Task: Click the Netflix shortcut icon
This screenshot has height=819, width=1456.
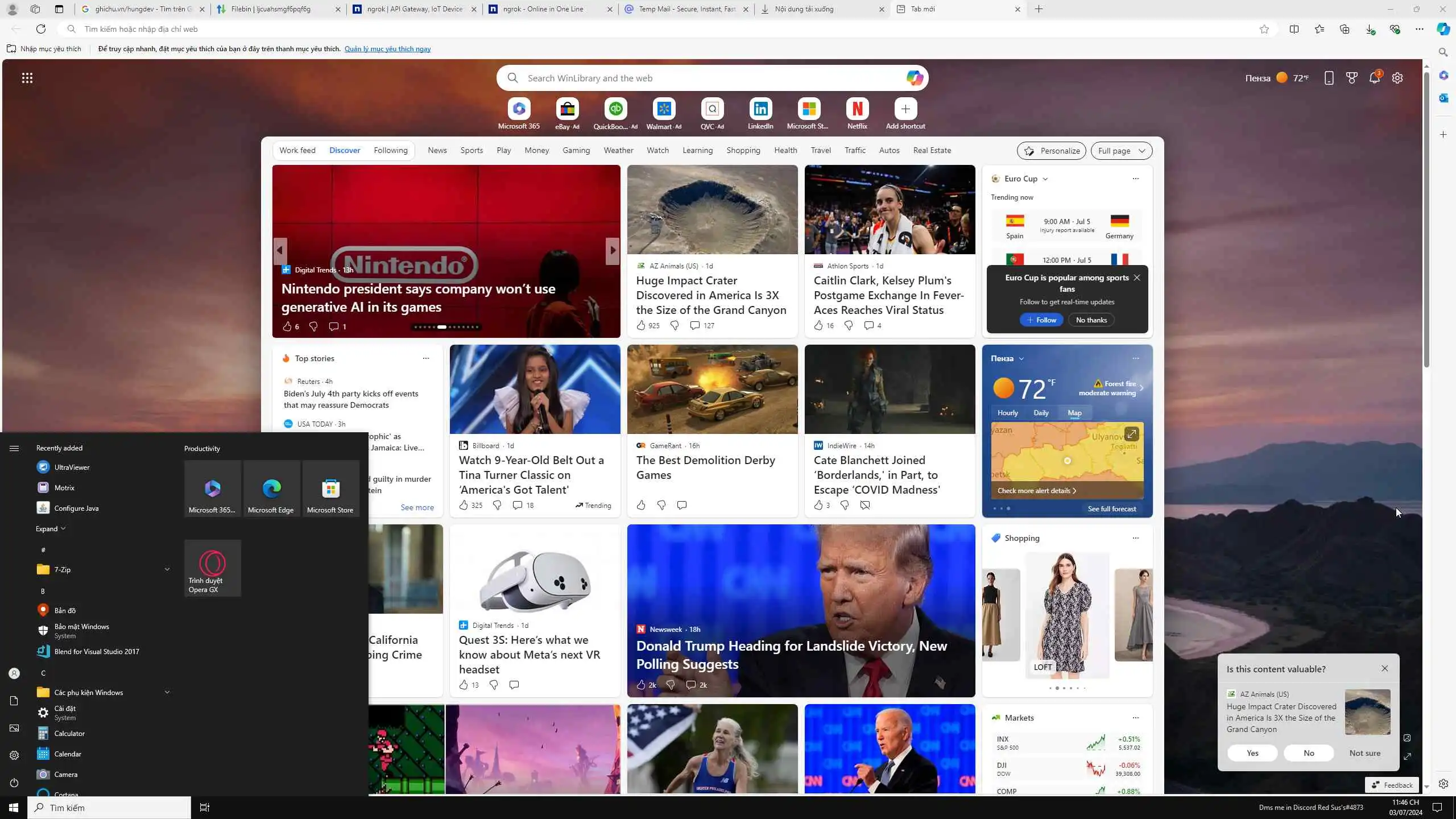Action: click(x=857, y=109)
